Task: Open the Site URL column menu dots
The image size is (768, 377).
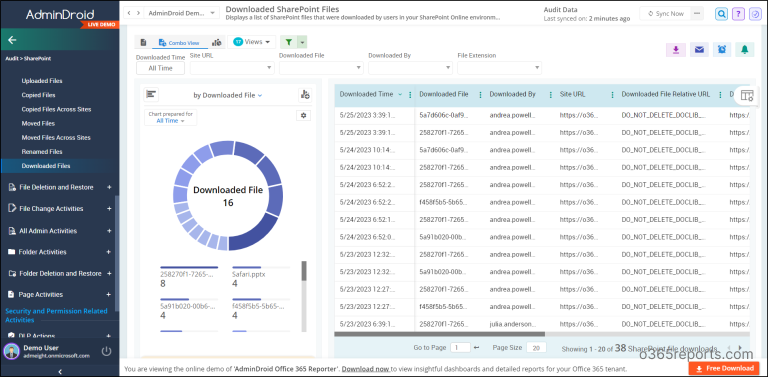Action: (612, 94)
